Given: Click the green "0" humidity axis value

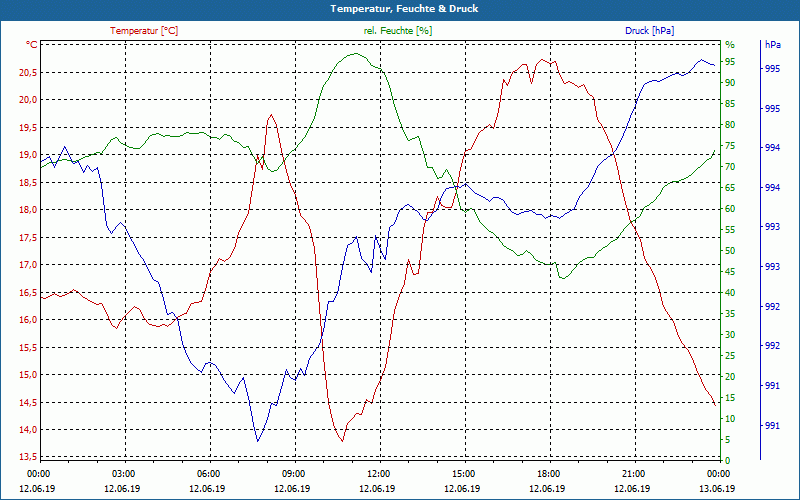Looking at the screenshot, I should tap(728, 461).
